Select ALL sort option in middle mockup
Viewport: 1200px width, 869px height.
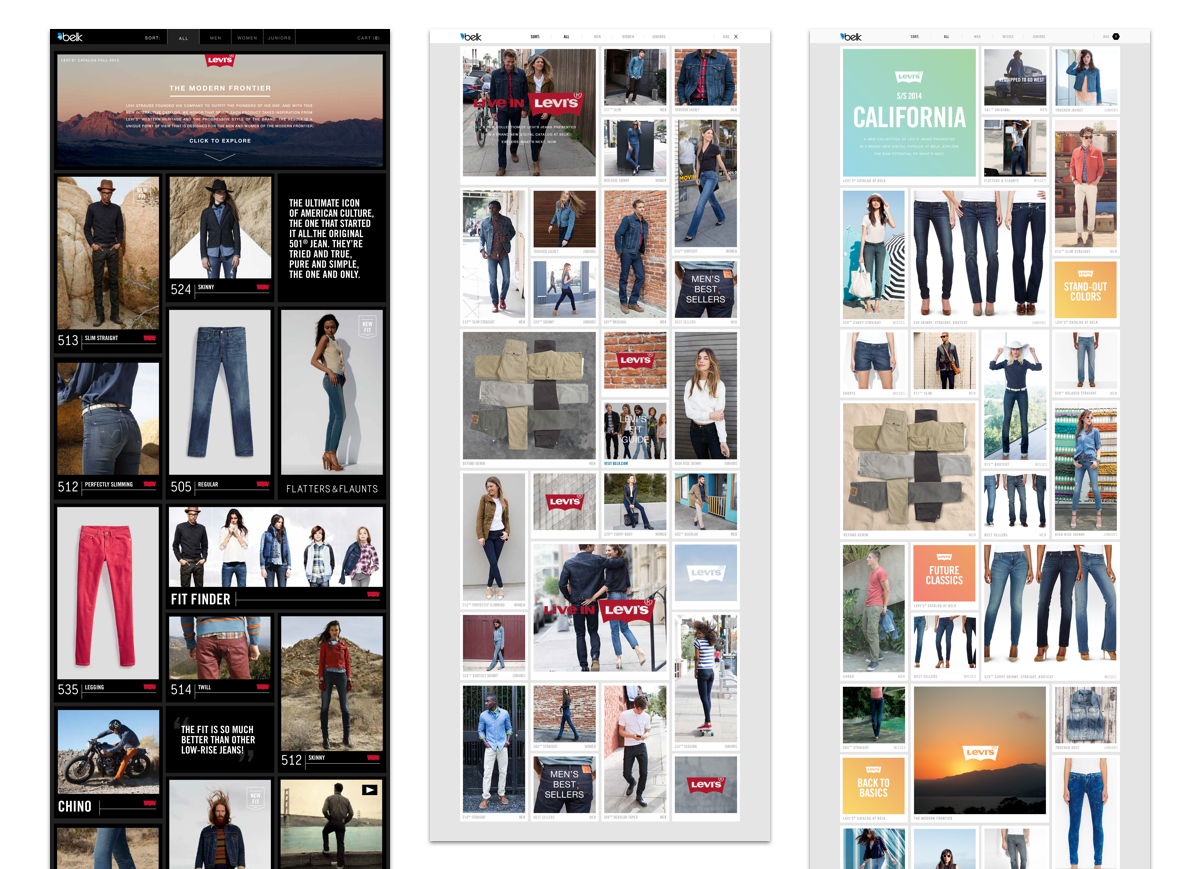coord(566,37)
